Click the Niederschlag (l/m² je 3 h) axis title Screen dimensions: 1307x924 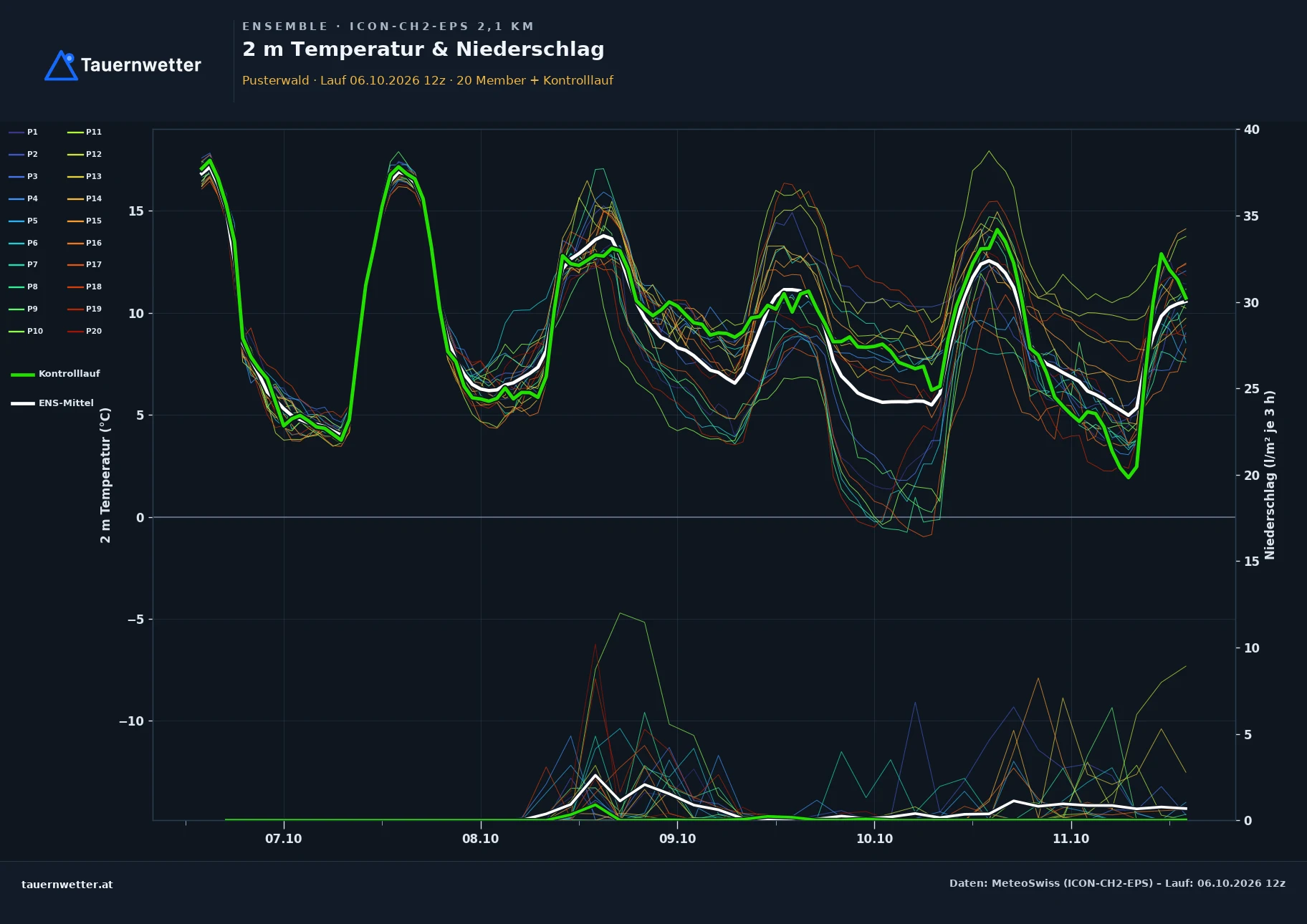click(1270, 475)
